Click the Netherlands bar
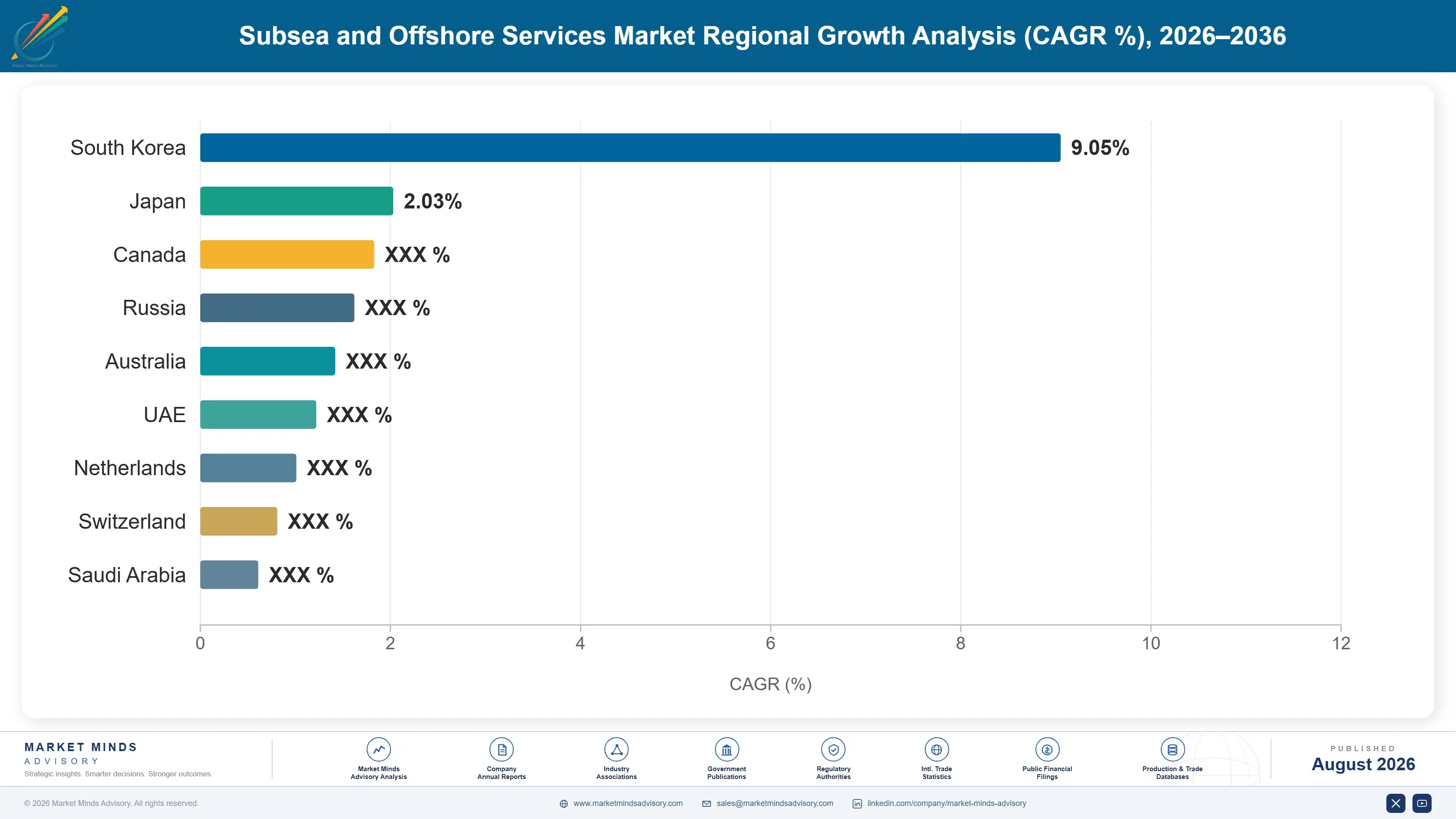 point(248,468)
